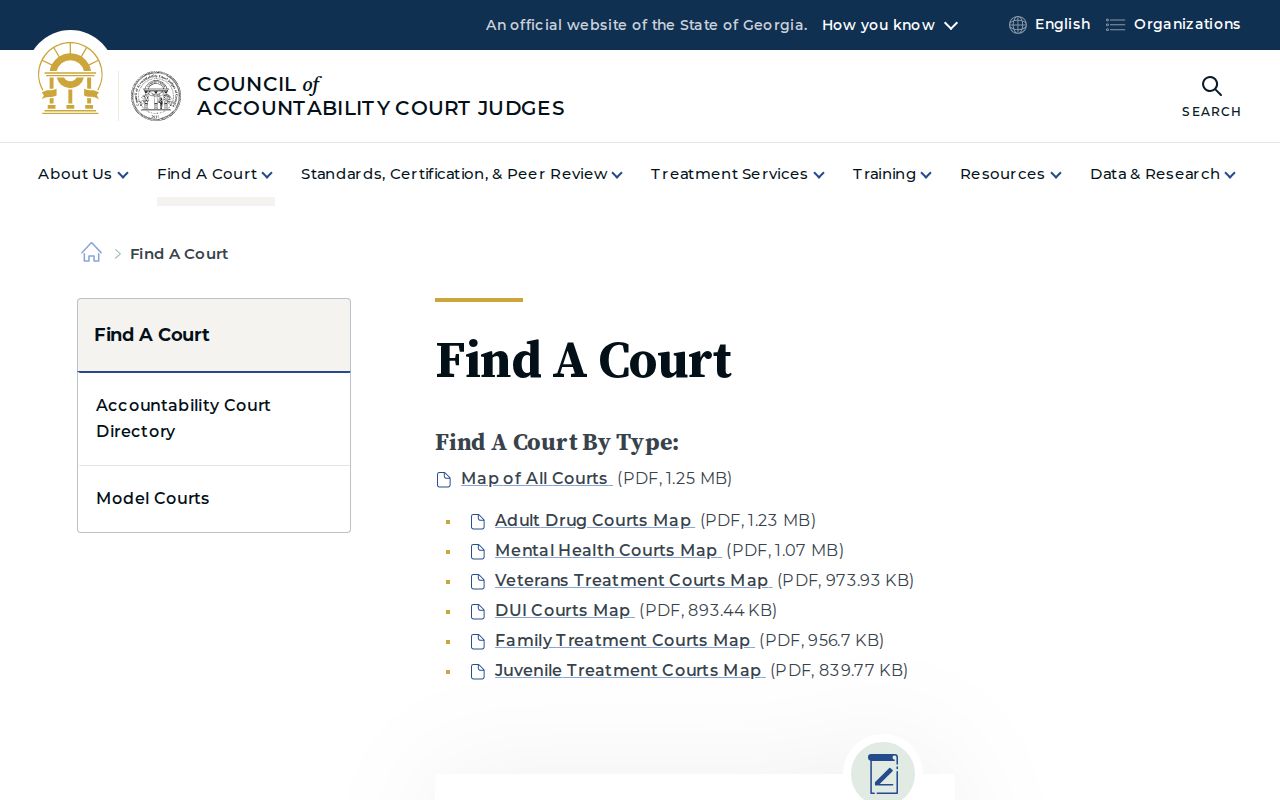Screen dimensions: 1280x800
Task: Open the Veterans Treatment Courts Map link
Action: [x=632, y=580]
